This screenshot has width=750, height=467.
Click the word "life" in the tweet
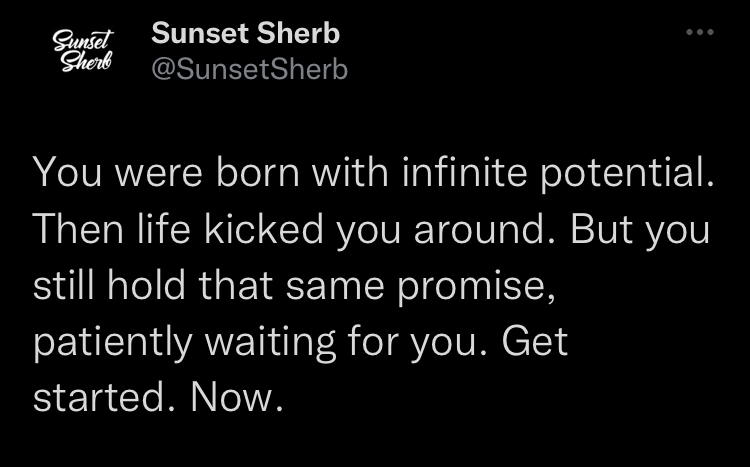(164, 229)
